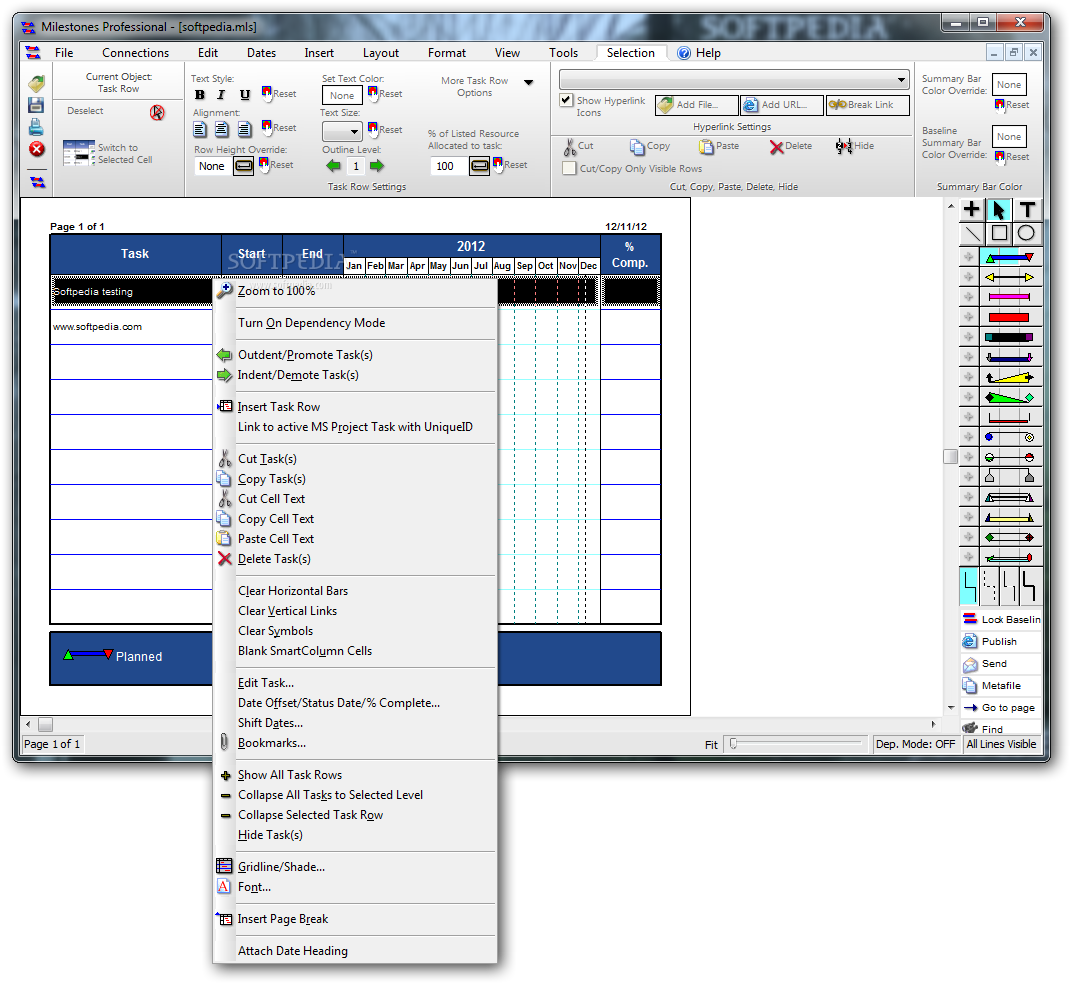Click the print icon in left sidebar
1071x984 pixels.
coord(36,127)
